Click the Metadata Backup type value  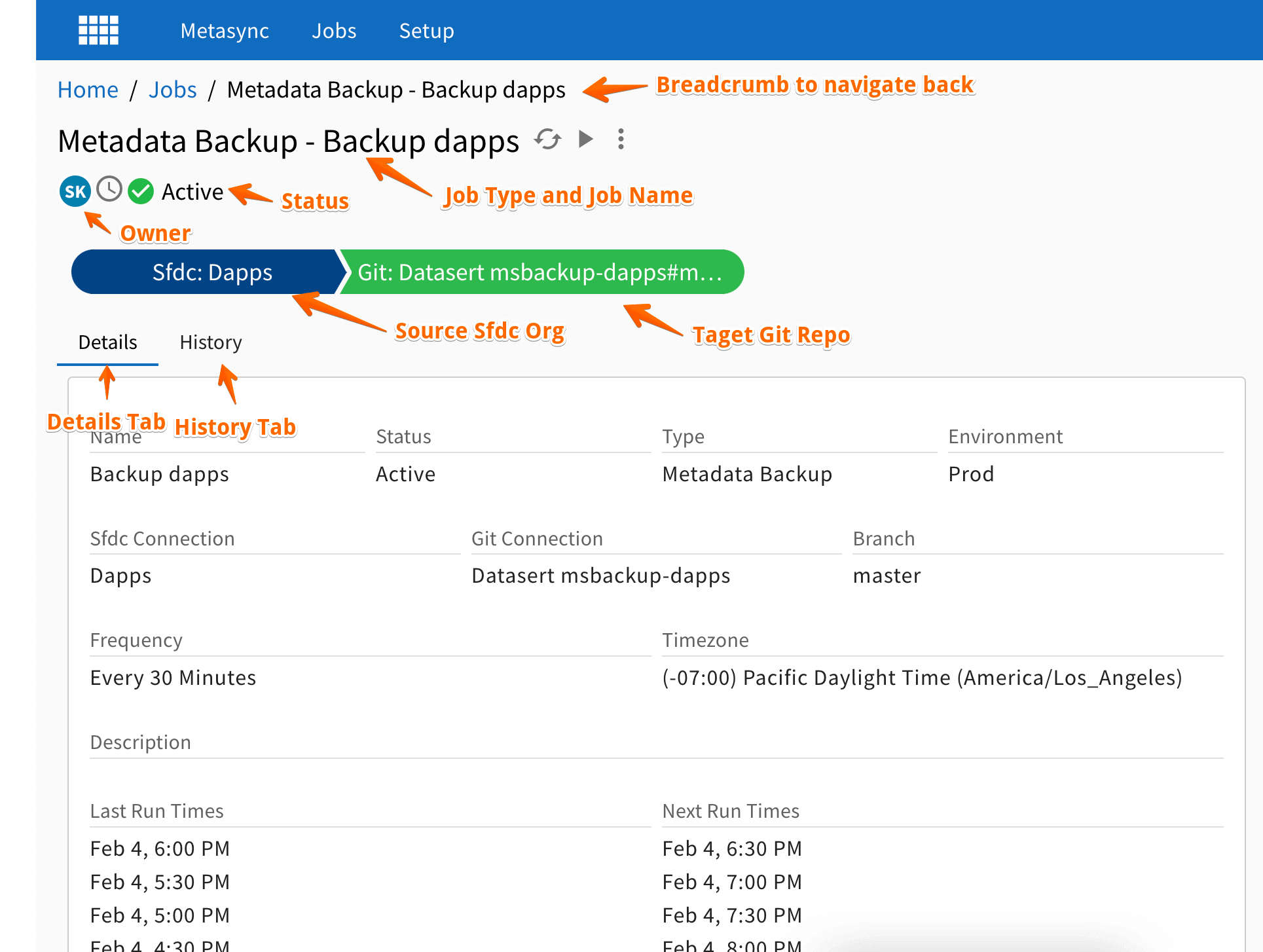pos(747,474)
